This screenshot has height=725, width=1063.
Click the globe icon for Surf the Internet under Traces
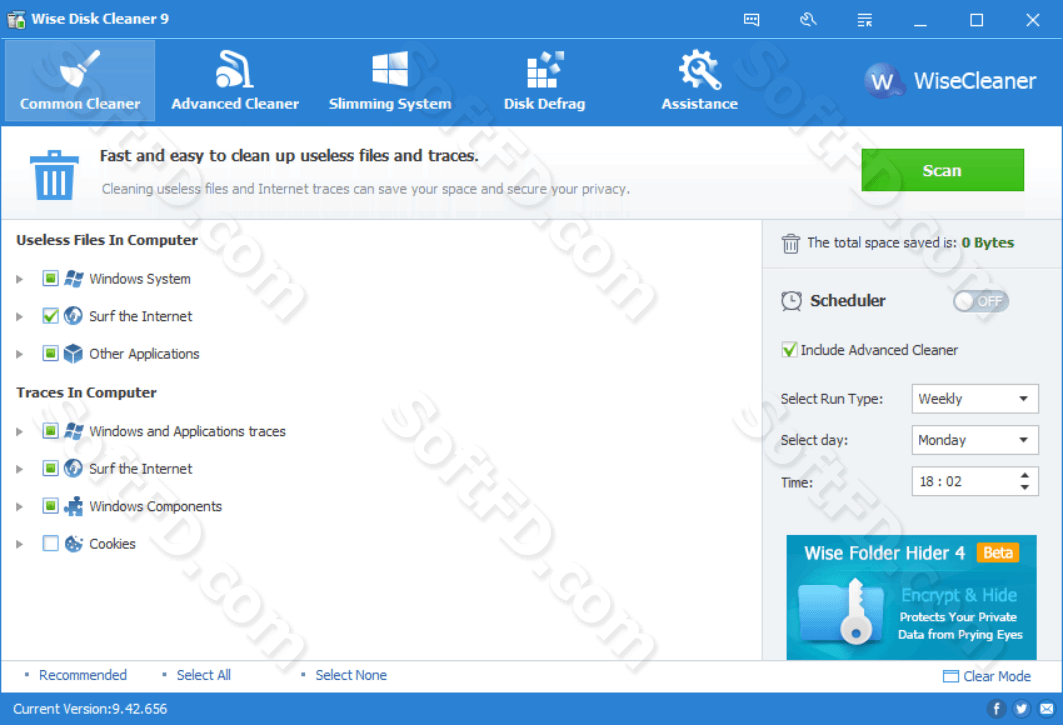coord(73,469)
